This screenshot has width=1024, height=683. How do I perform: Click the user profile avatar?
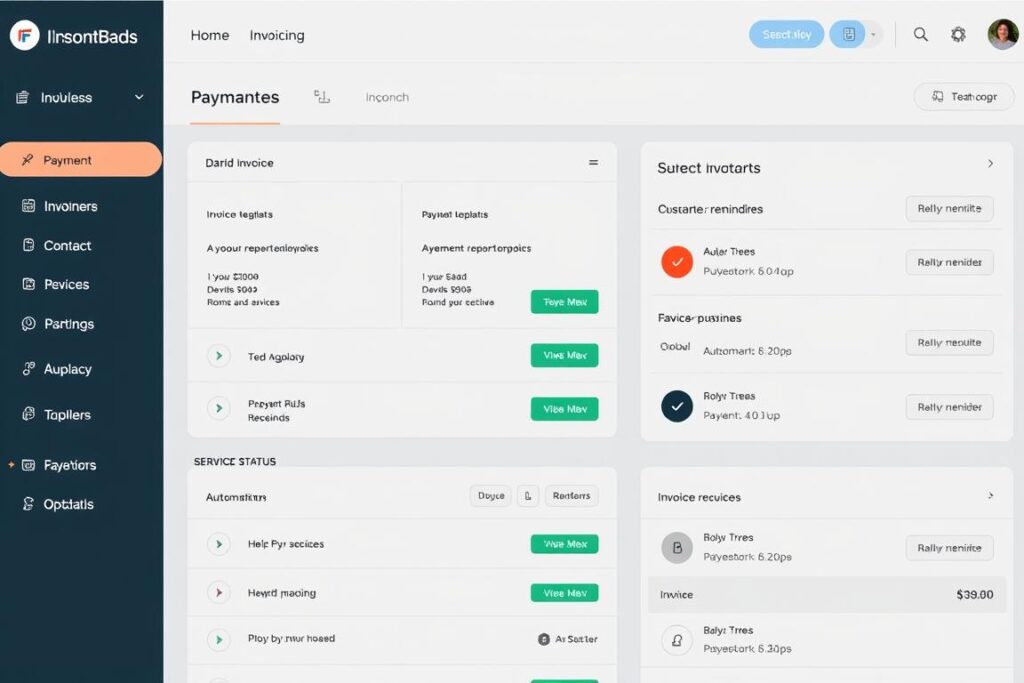tap(1002, 34)
